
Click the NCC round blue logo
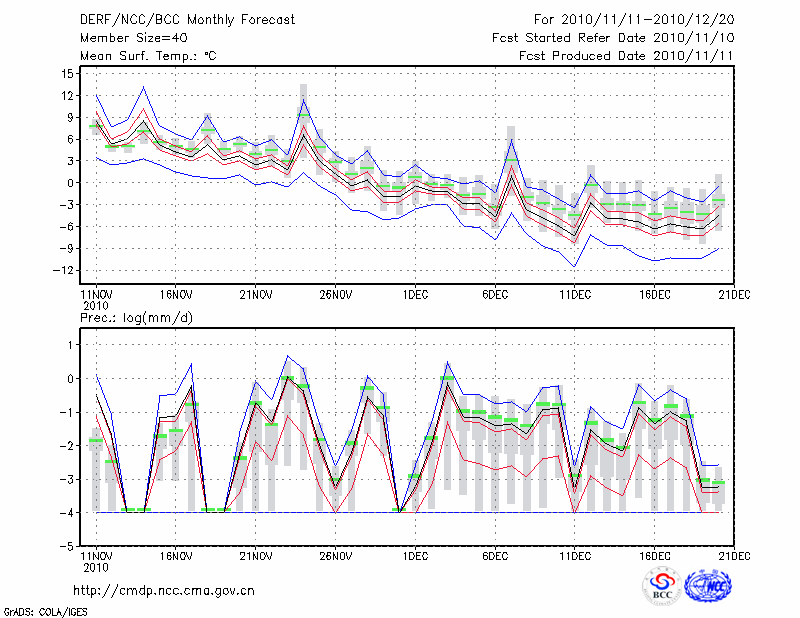[x=708, y=585]
